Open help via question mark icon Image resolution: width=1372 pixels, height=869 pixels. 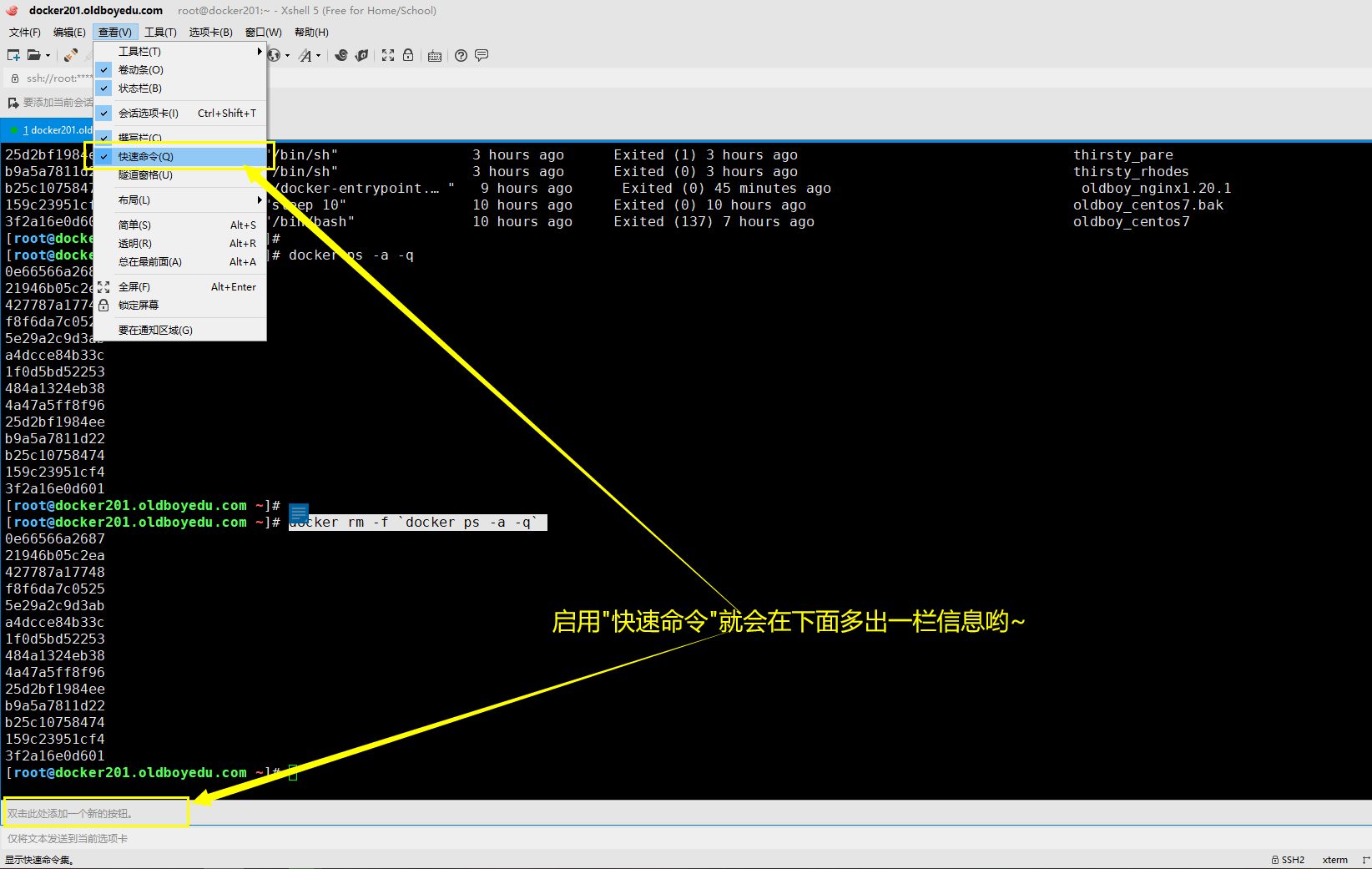[x=461, y=55]
